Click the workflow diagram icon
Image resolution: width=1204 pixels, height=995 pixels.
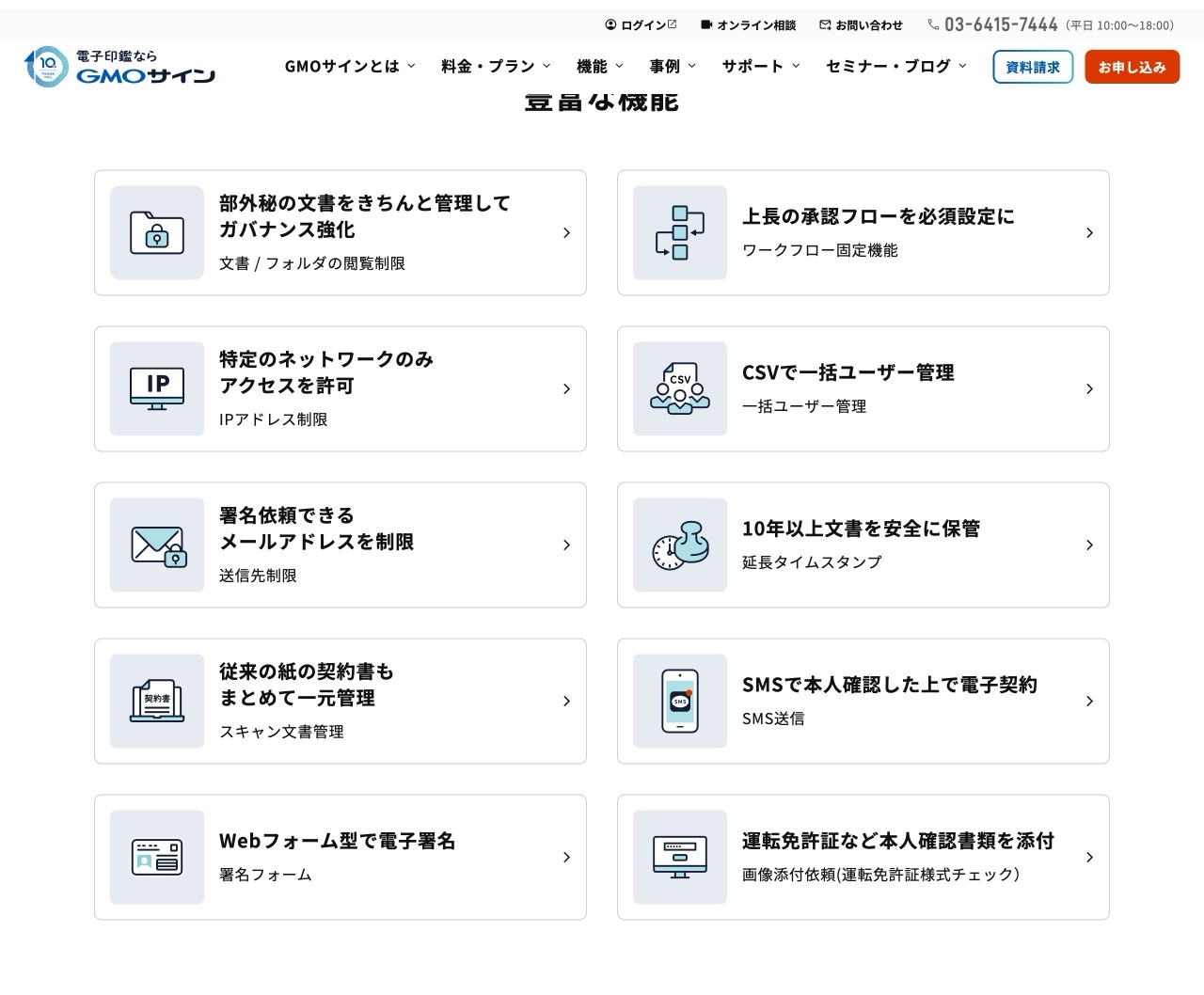(x=679, y=232)
